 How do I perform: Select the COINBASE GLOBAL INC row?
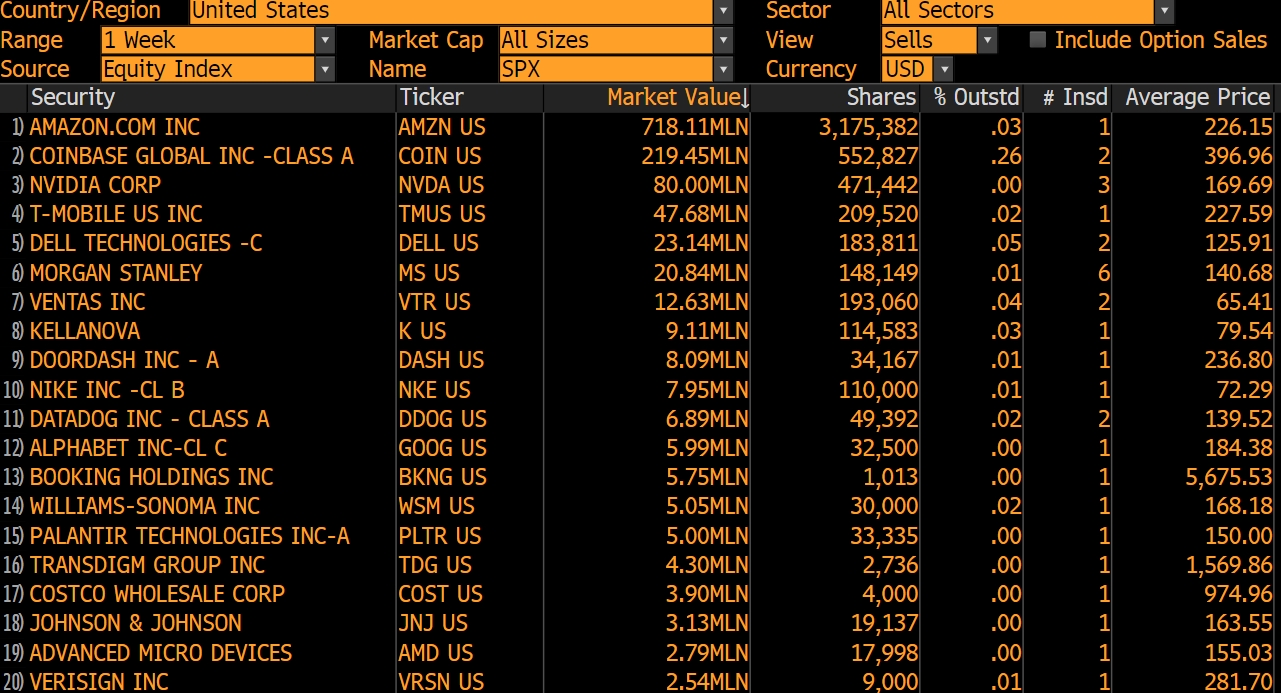pos(640,156)
